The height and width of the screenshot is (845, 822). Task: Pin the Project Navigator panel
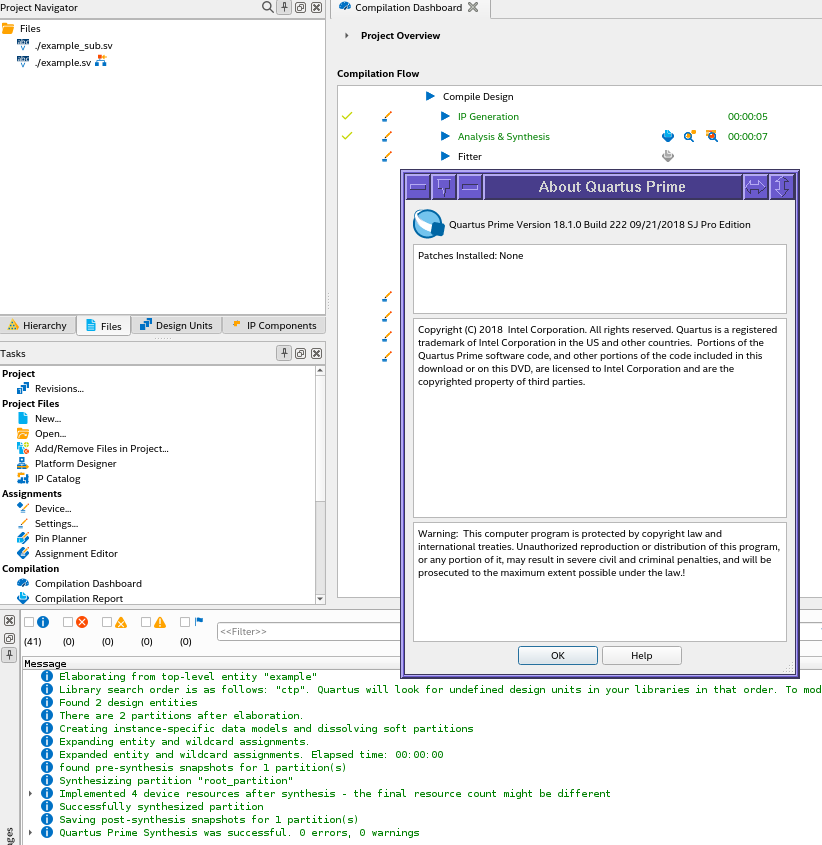click(284, 7)
